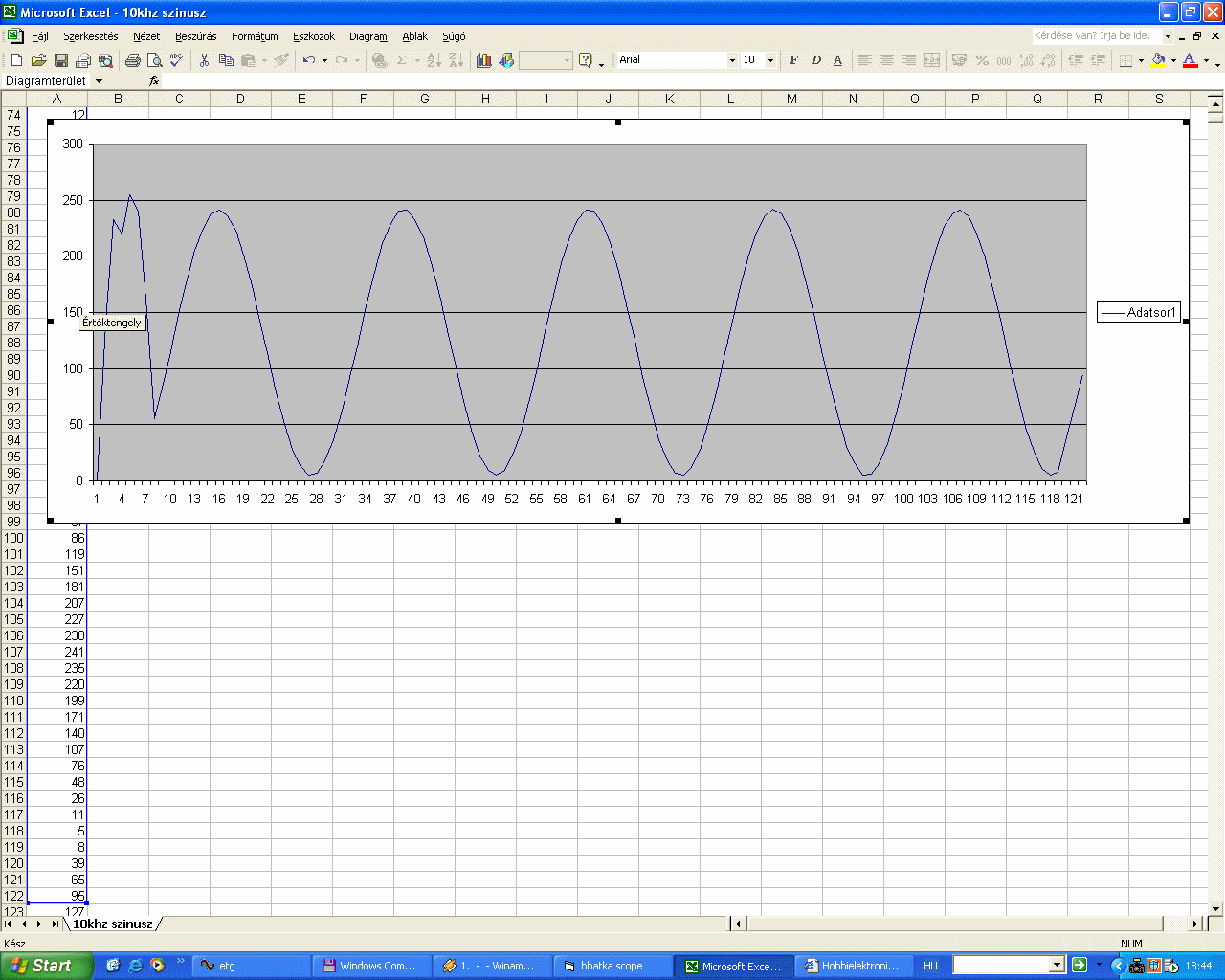The image size is (1225, 980).
Task: Switch to Windows Commander taskbar button
Action: pos(373,966)
